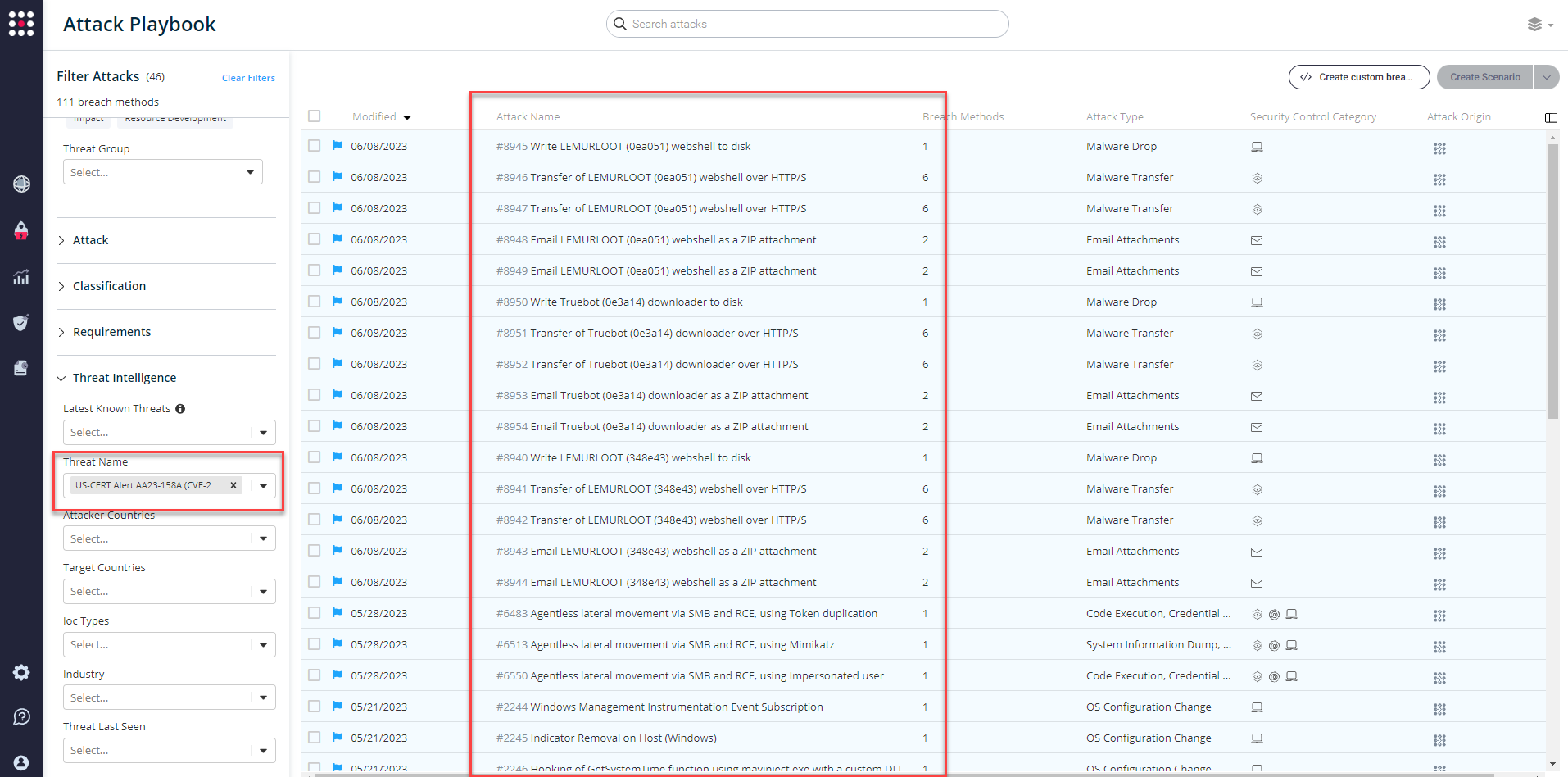This screenshot has height=777, width=1568.
Task: Open the app launcher grid icon top left
Action: coord(21,23)
